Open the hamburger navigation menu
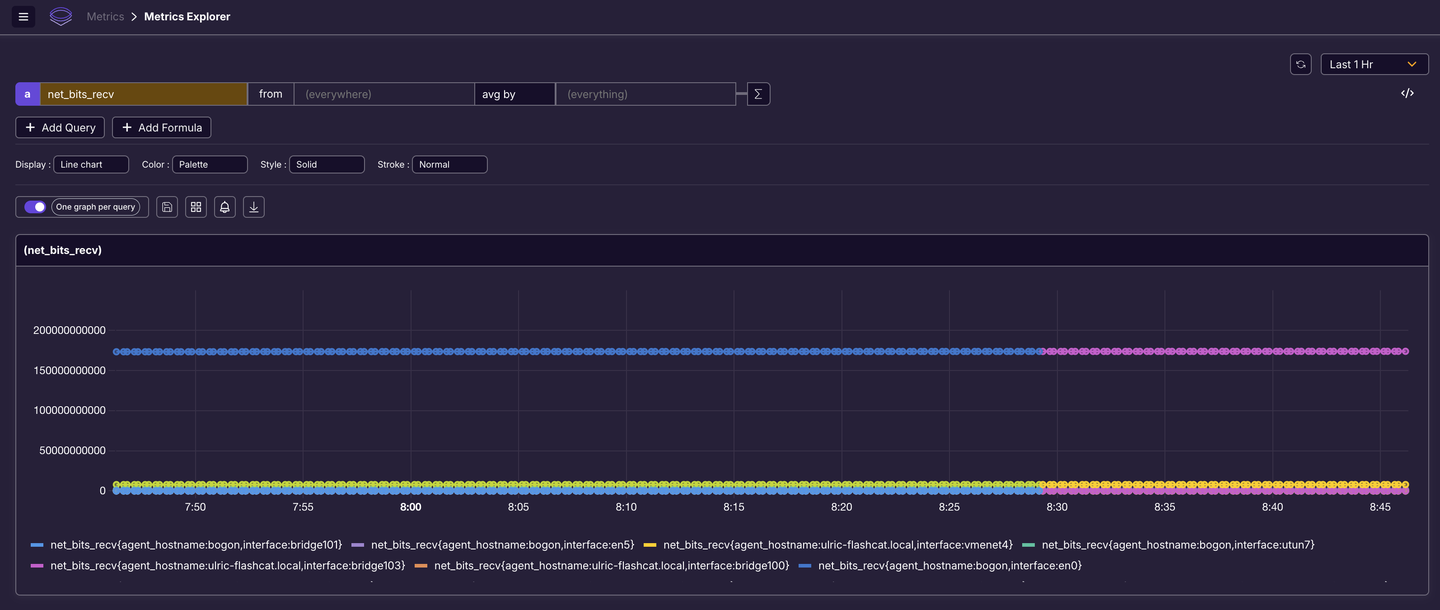This screenshot has height=610, width=1440. [22, 16]
